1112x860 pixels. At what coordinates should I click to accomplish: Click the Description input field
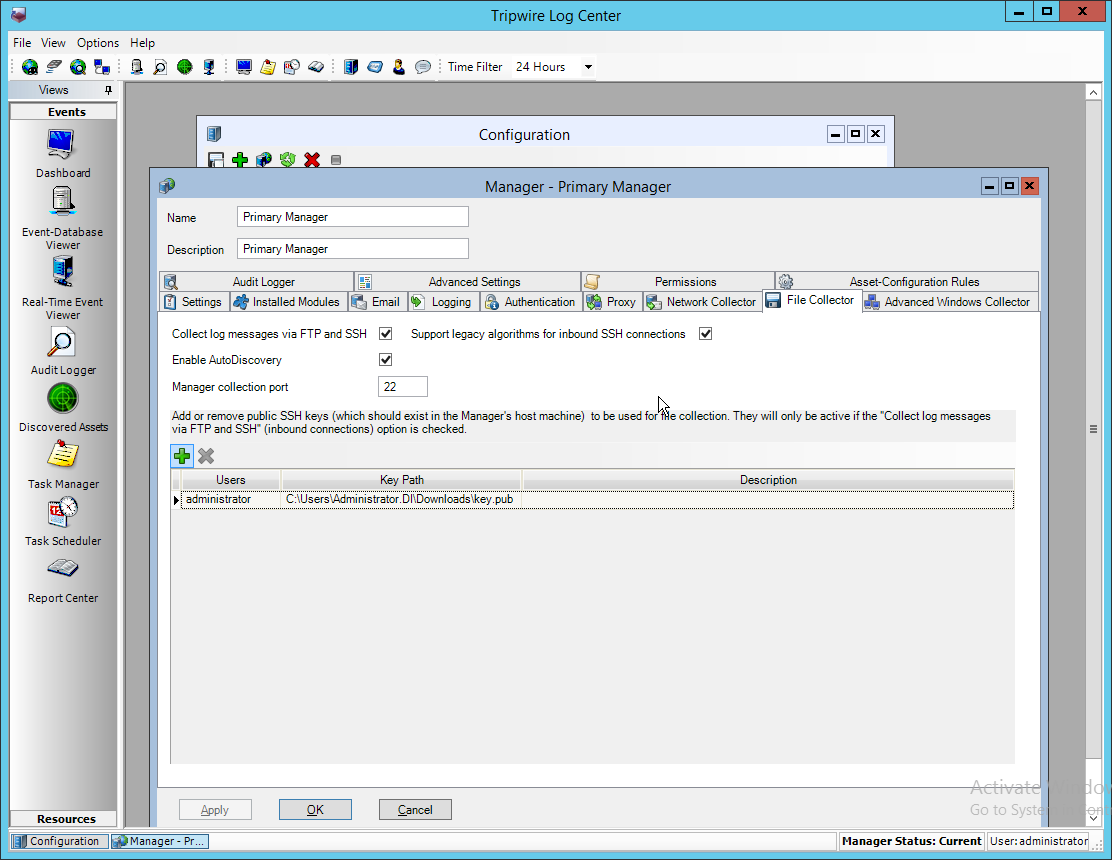352,249
